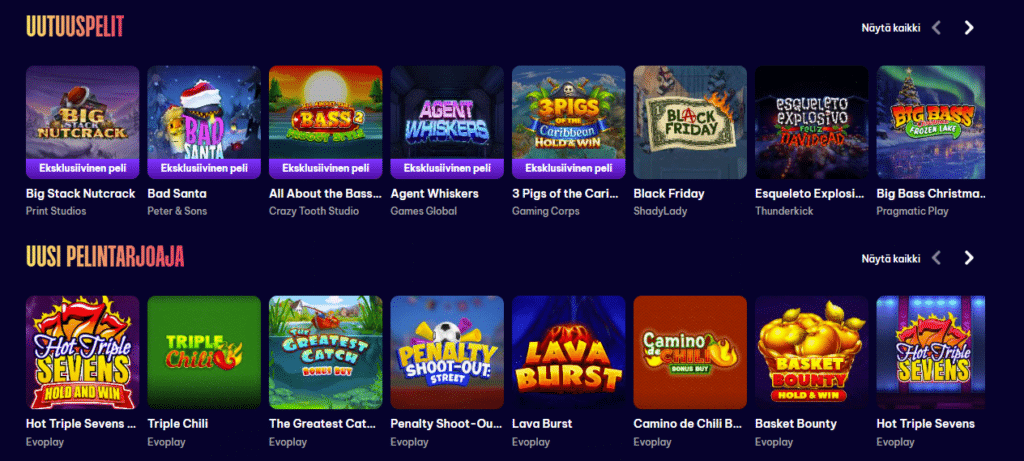Launch Esqueleto Explosivo game tile
1024x461 pixels.
pyautogui.click(x=811, y=122)
